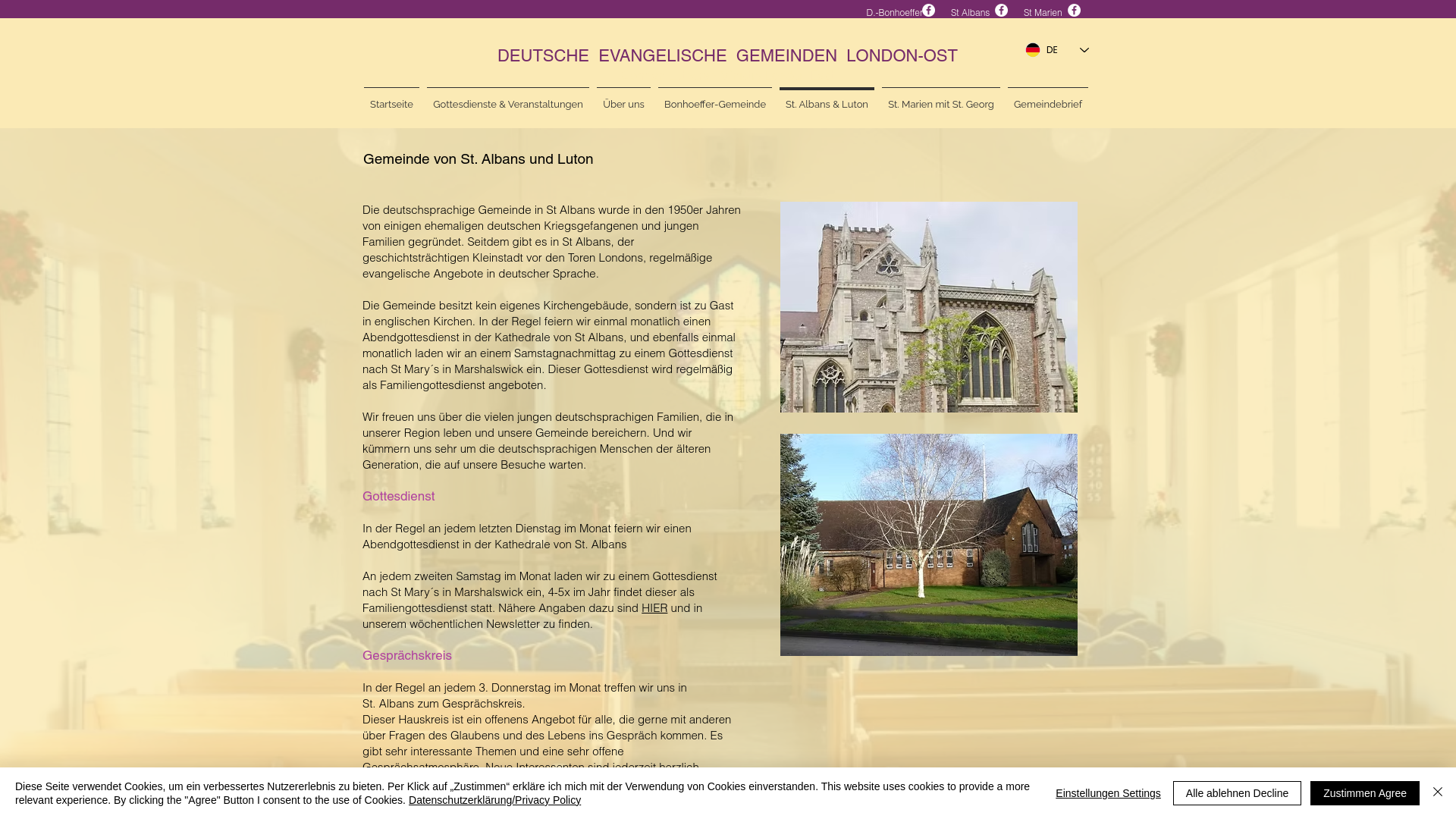Screen dimensions: 1456x819
Task: Click the Gottesdienst section heading
Action: coord(399,496)
